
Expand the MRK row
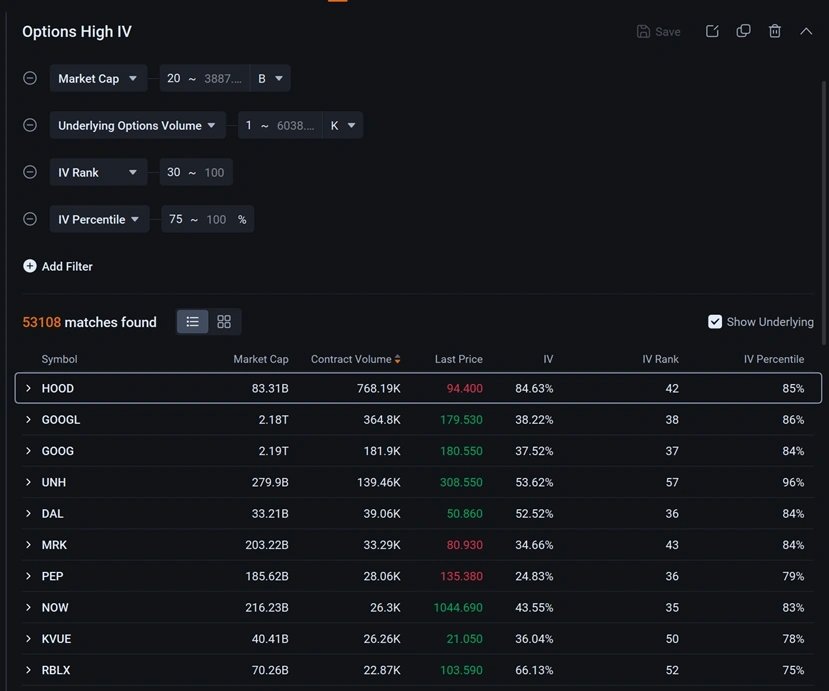(x=29, y=545)
